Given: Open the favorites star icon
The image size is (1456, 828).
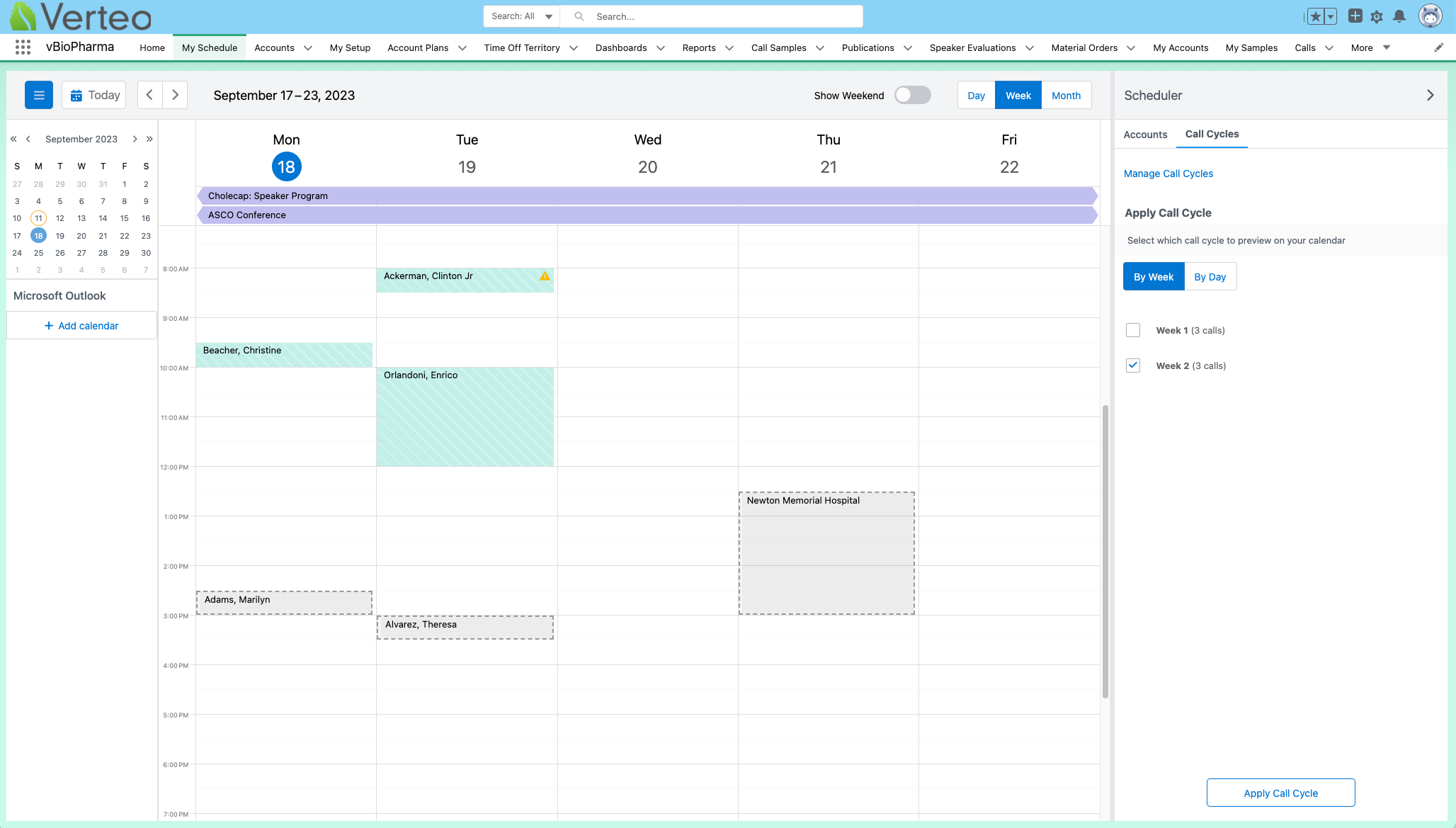Looking at the screenshot, I should tap(1315, 16).
